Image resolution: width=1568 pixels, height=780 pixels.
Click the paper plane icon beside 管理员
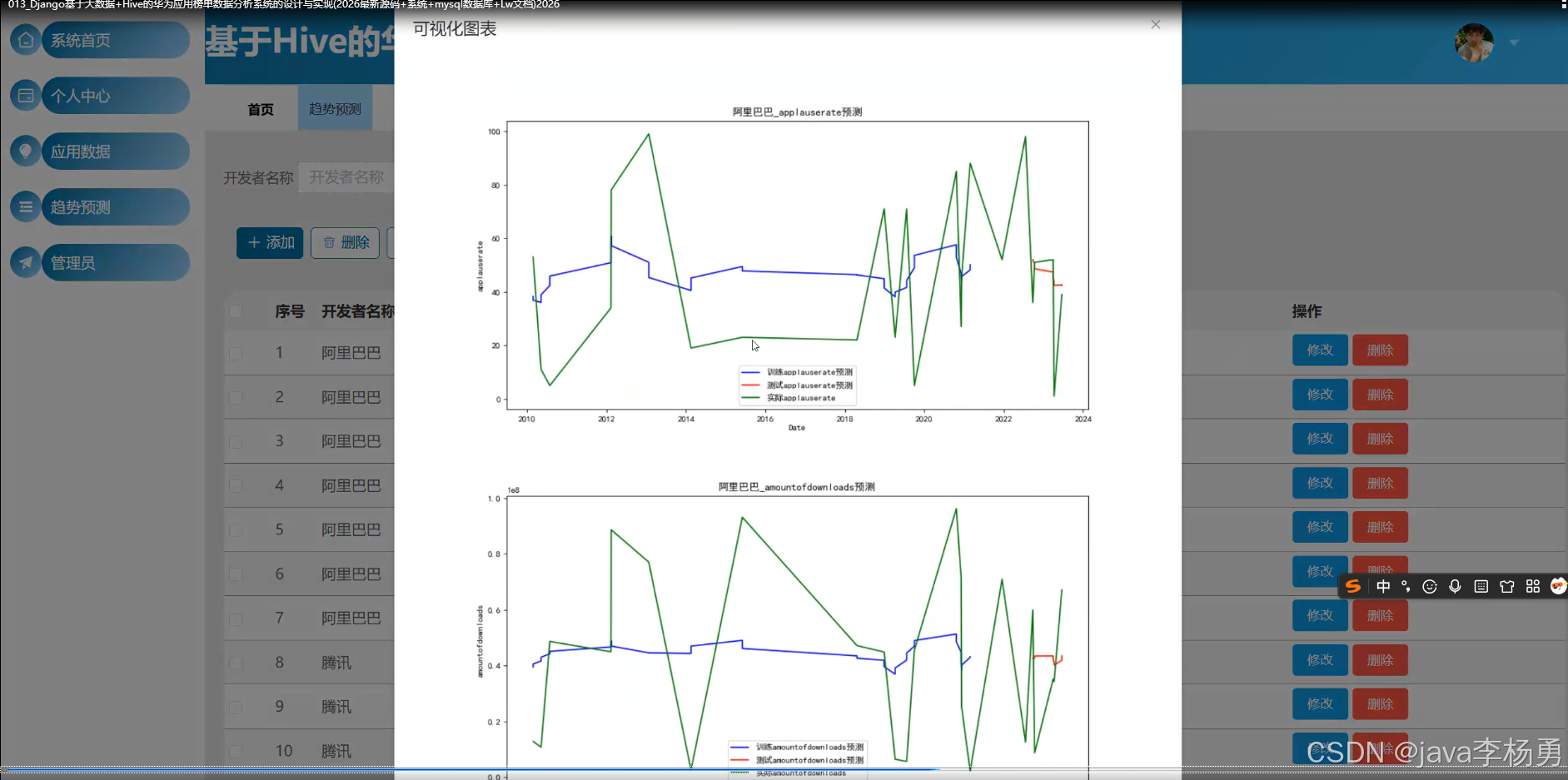point(26,263)
